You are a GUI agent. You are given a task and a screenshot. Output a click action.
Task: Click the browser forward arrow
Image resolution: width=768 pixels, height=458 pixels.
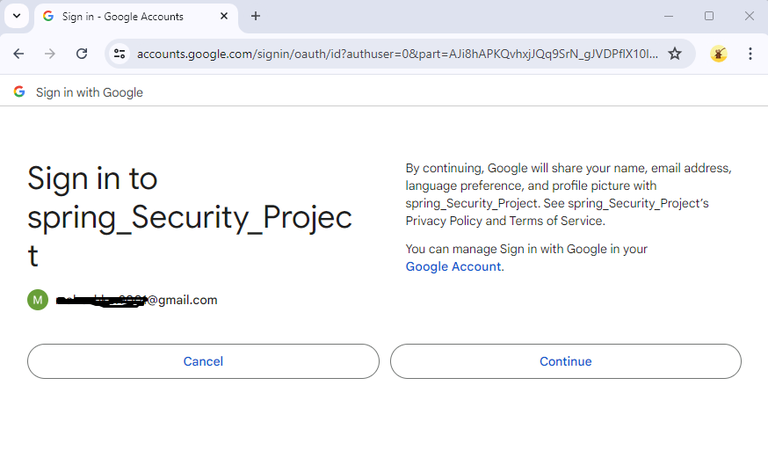tap(50, 54)
